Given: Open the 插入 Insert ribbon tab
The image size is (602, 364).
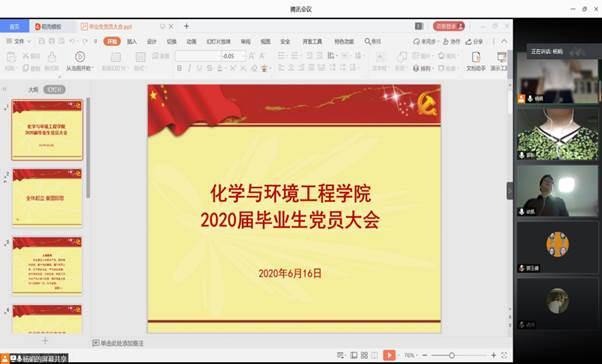Looking at the screenshot, I should 132,41.
